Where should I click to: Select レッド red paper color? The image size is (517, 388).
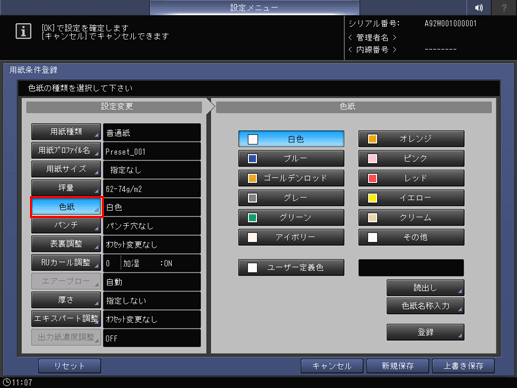(x=411, y=178)
